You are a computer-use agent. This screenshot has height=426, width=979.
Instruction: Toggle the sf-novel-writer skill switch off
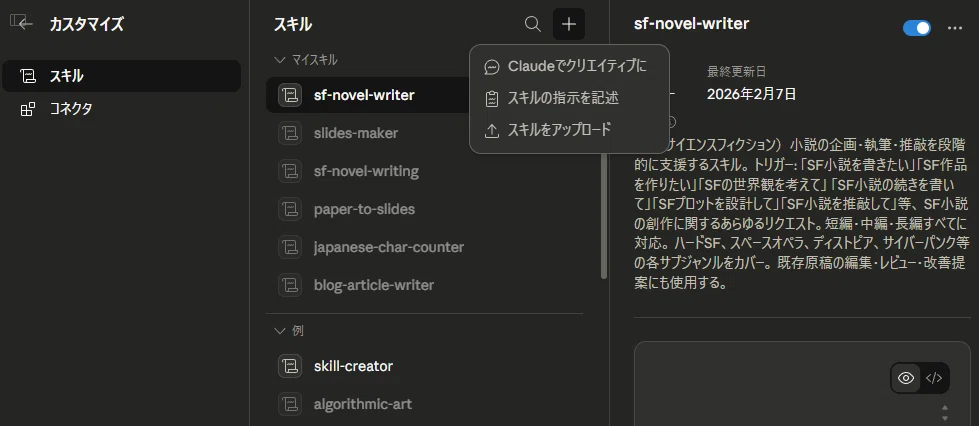click(917, 28)
